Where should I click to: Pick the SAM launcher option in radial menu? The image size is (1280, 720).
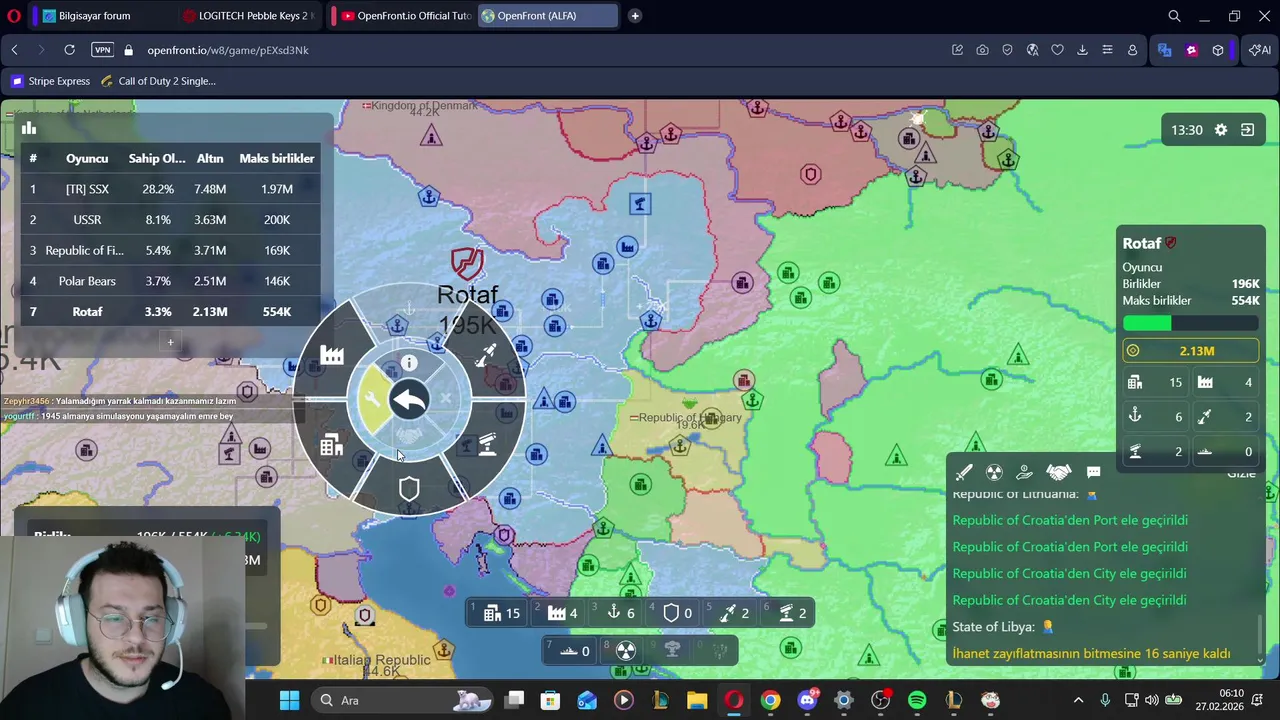tap(487, 444)
